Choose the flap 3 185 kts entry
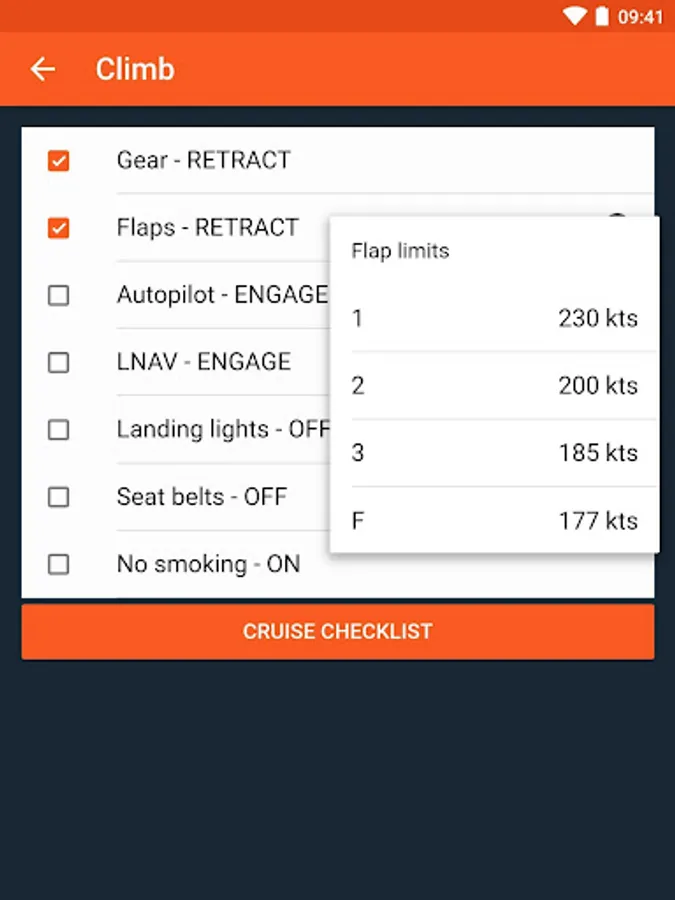Screen dimensions: 675x900 pos(495,452)
